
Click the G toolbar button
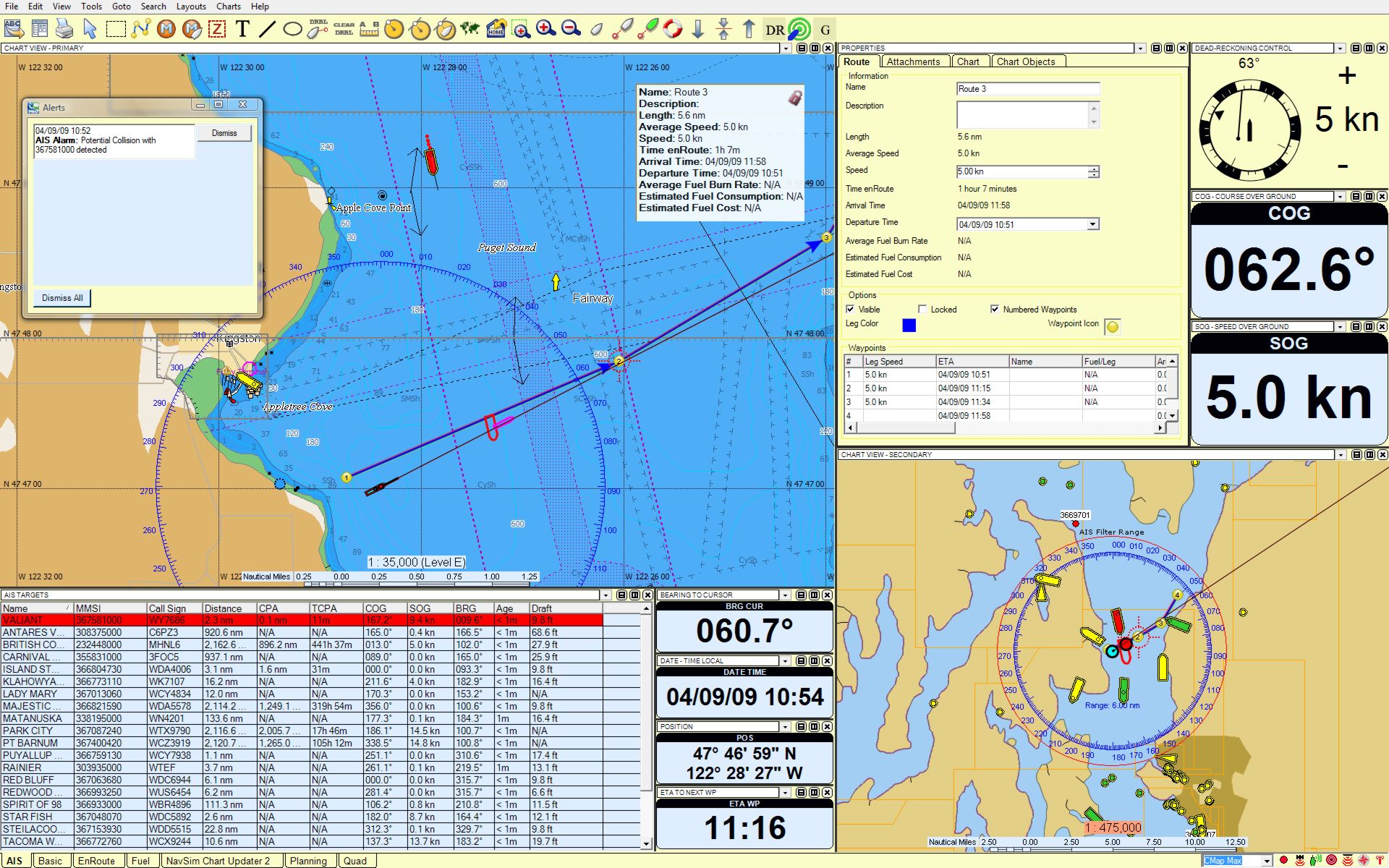point(825,30)
